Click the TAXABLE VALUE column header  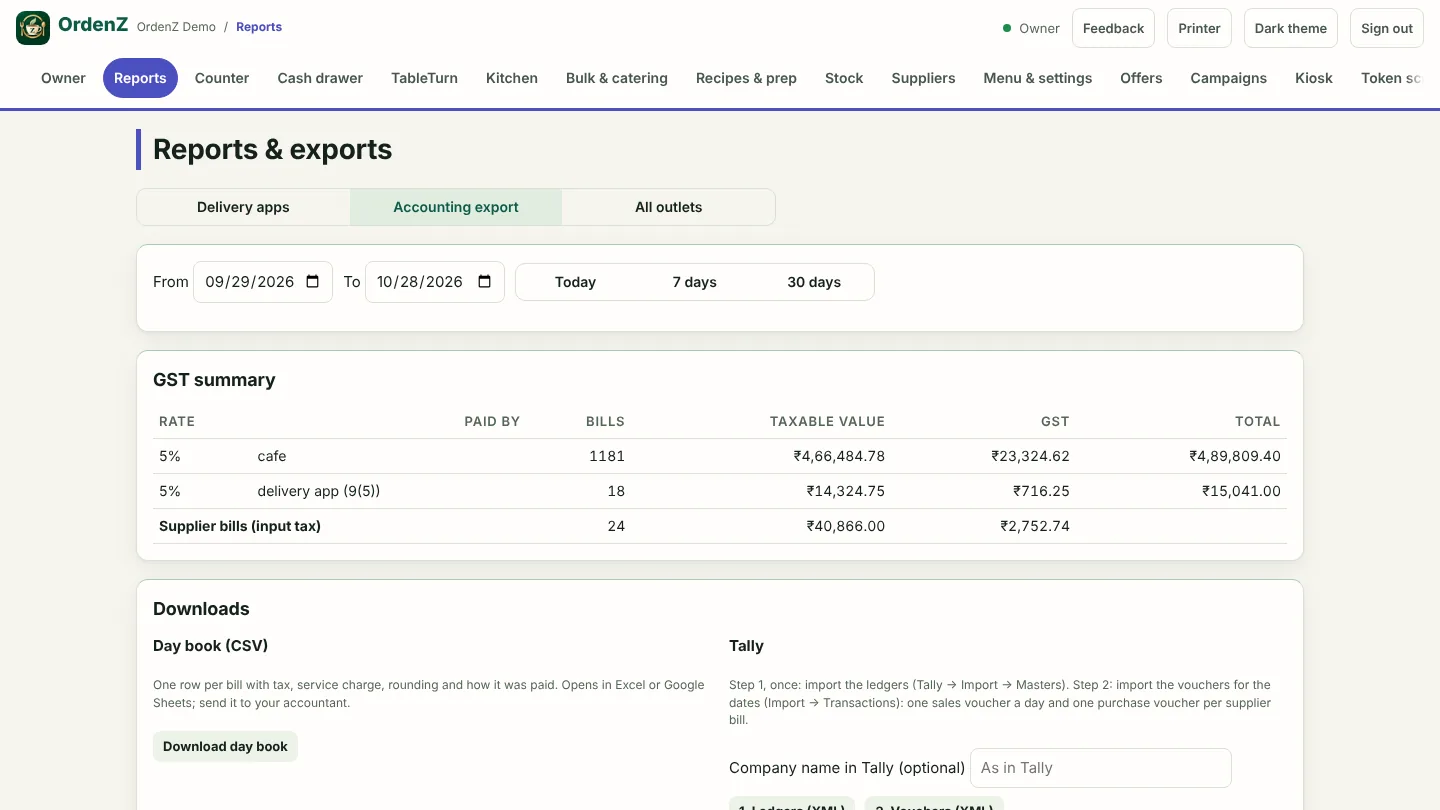(x=827, y=421)
